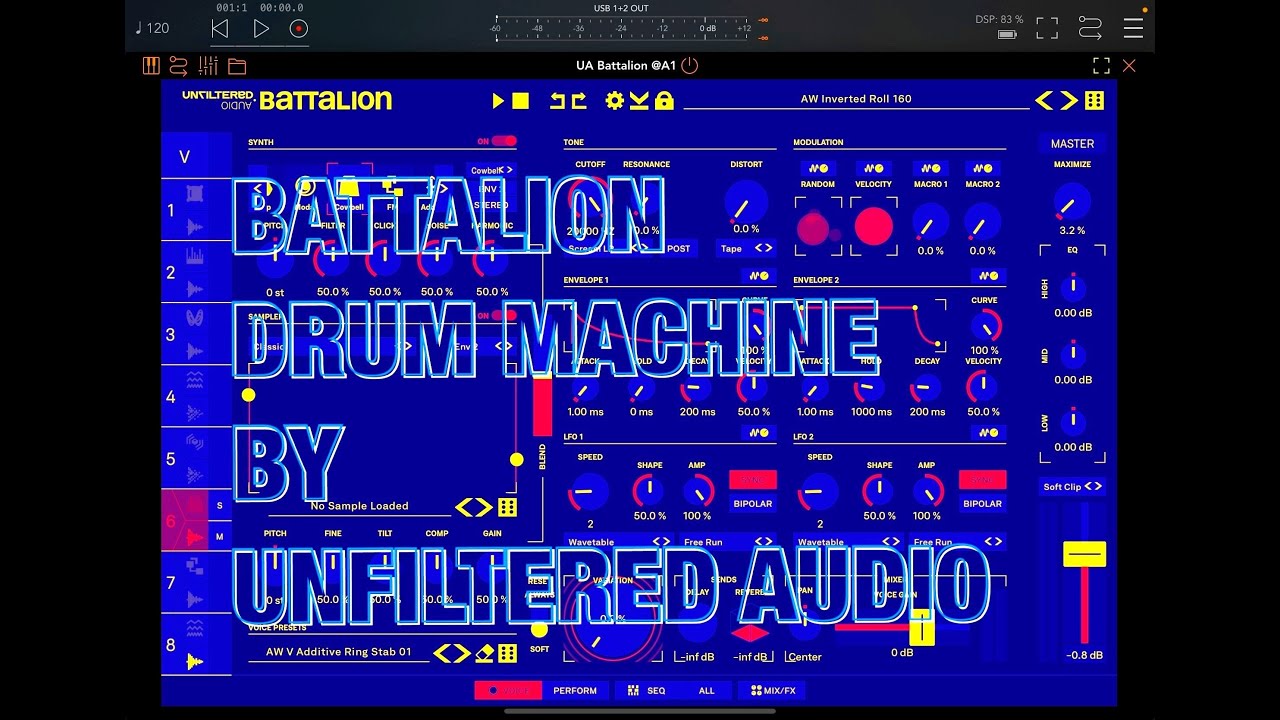The image size is (1280, 720).
Task: Open LFO 1 Wavetable dropdown
Action: [x=617, y=542]
